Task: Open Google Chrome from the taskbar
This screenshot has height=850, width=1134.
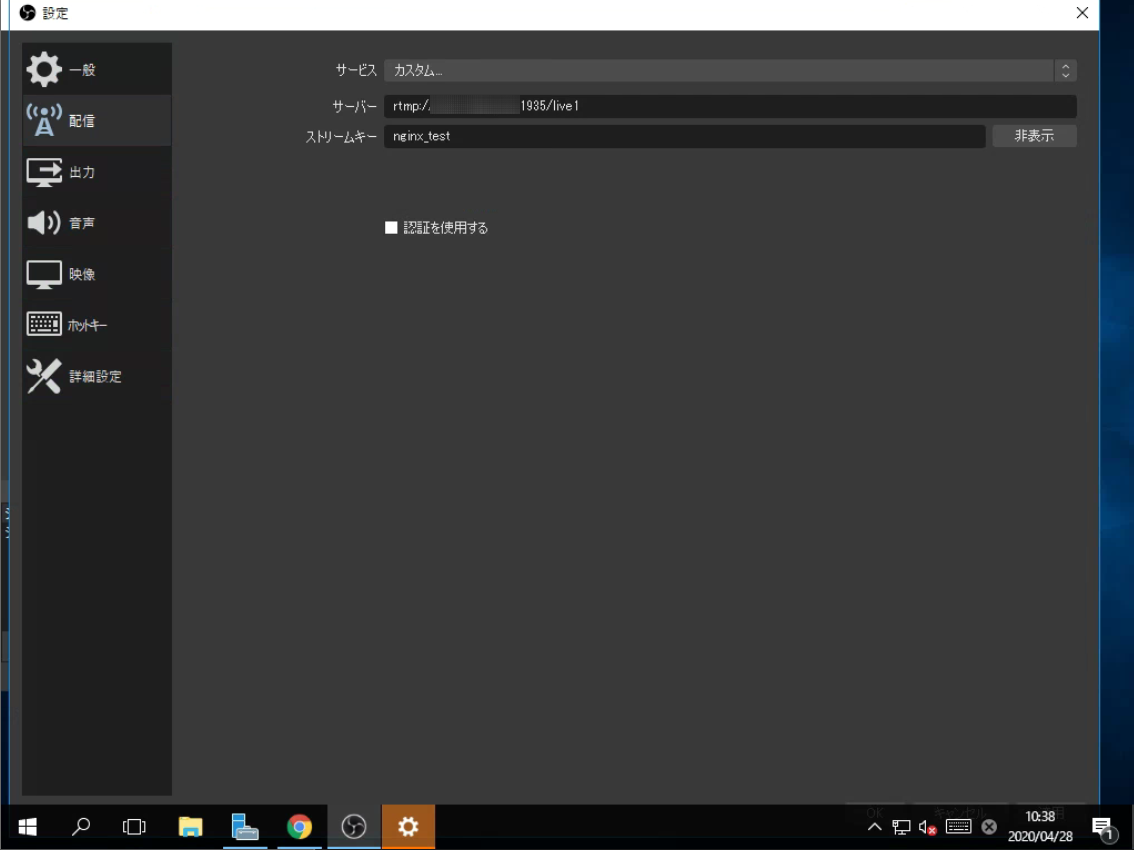Action: (299, 827)
